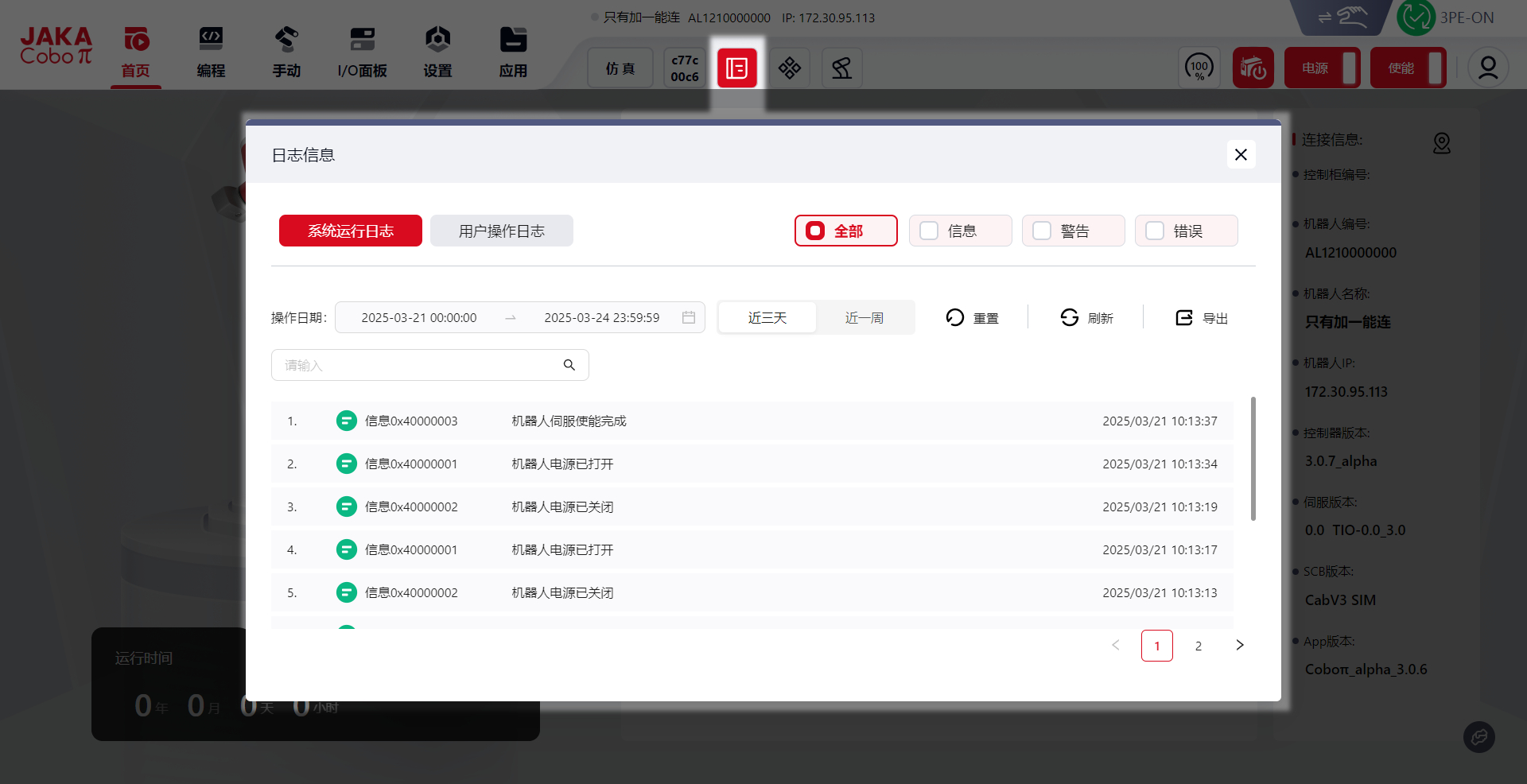Select page 2 of the log list
1527x784 pixels.
1198,646
